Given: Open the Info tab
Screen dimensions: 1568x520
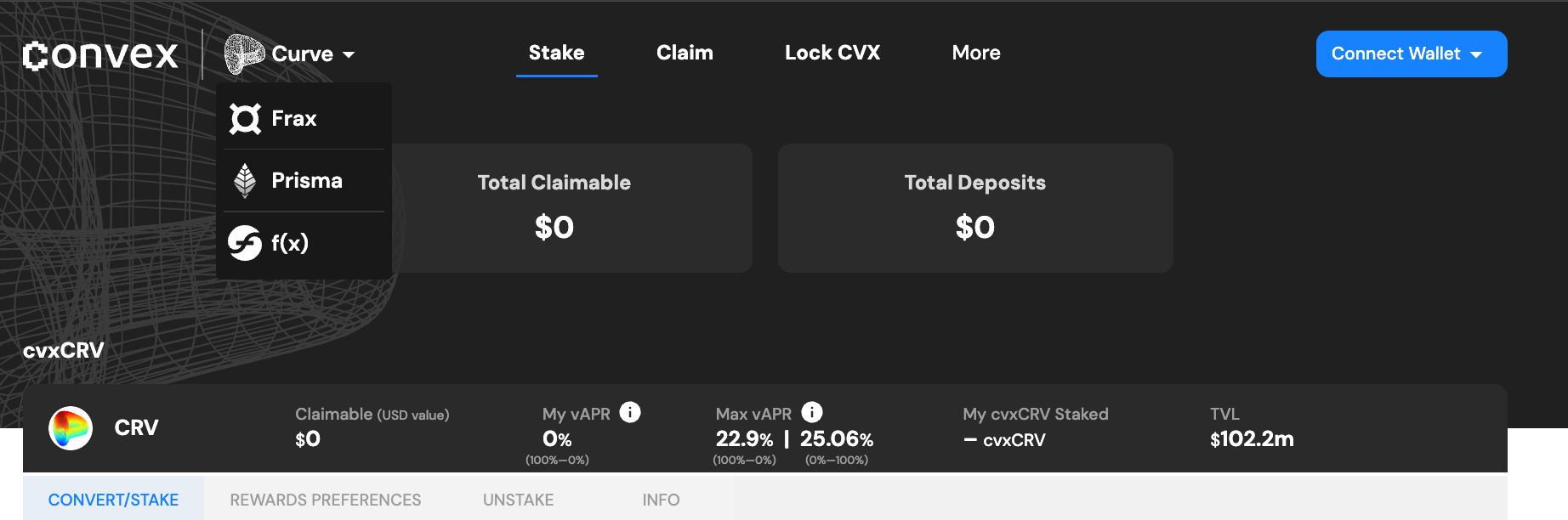Looking at the screenshot, I should pyautogui.click(x=661, y=500).
